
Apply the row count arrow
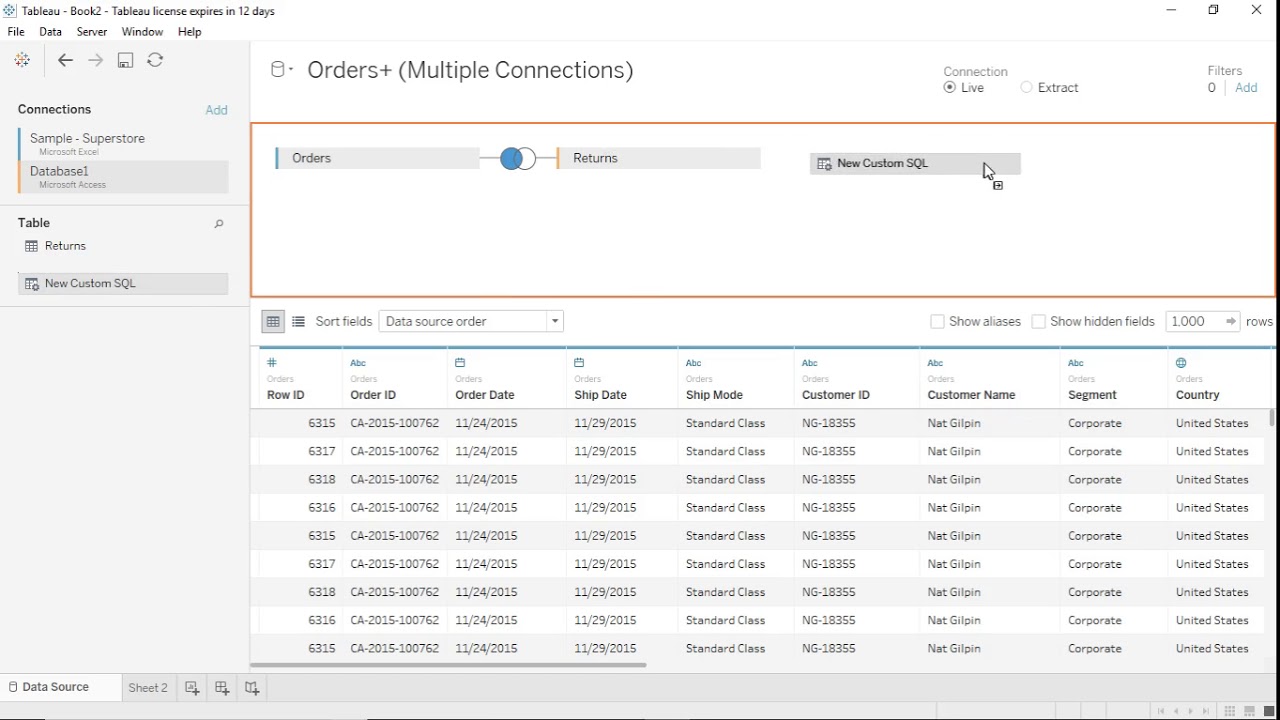click(1230, 322)
